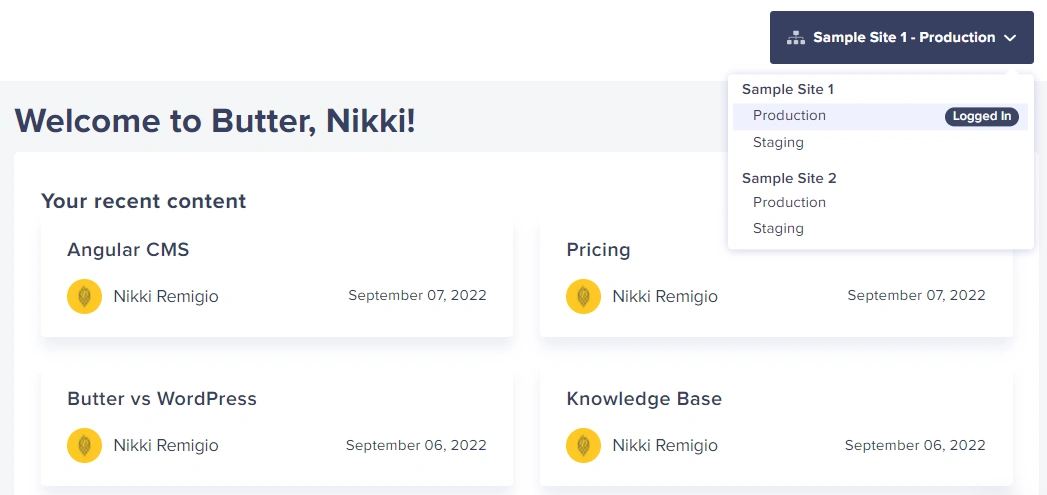
Task: Click author avatar on Knowledge Base card
Action: (x=583, y=446)
